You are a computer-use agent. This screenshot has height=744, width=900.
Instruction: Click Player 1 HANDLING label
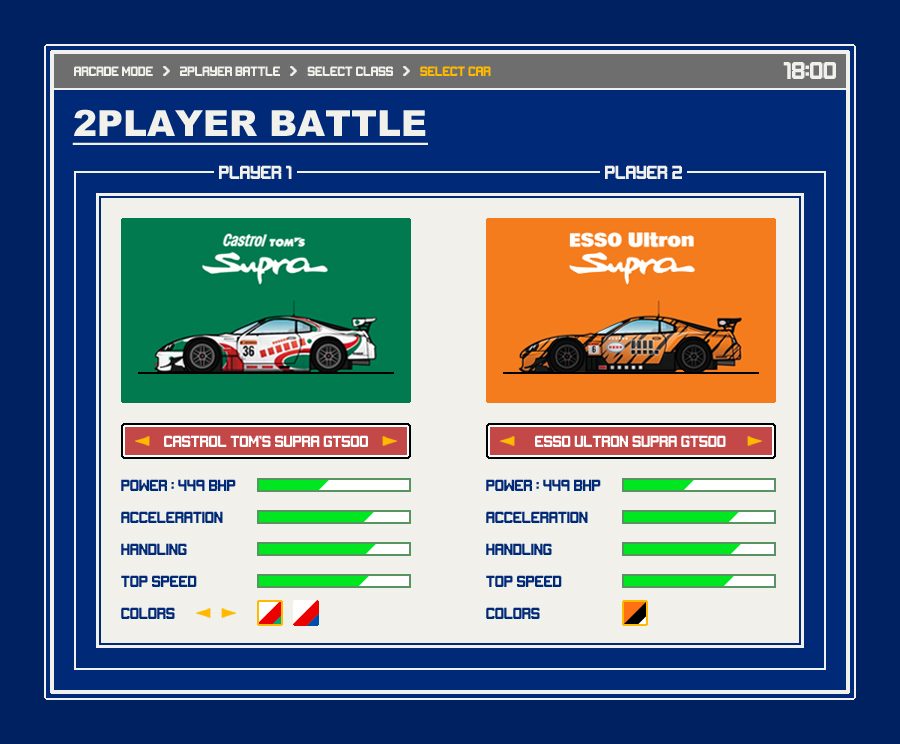[x=154, y=550]
